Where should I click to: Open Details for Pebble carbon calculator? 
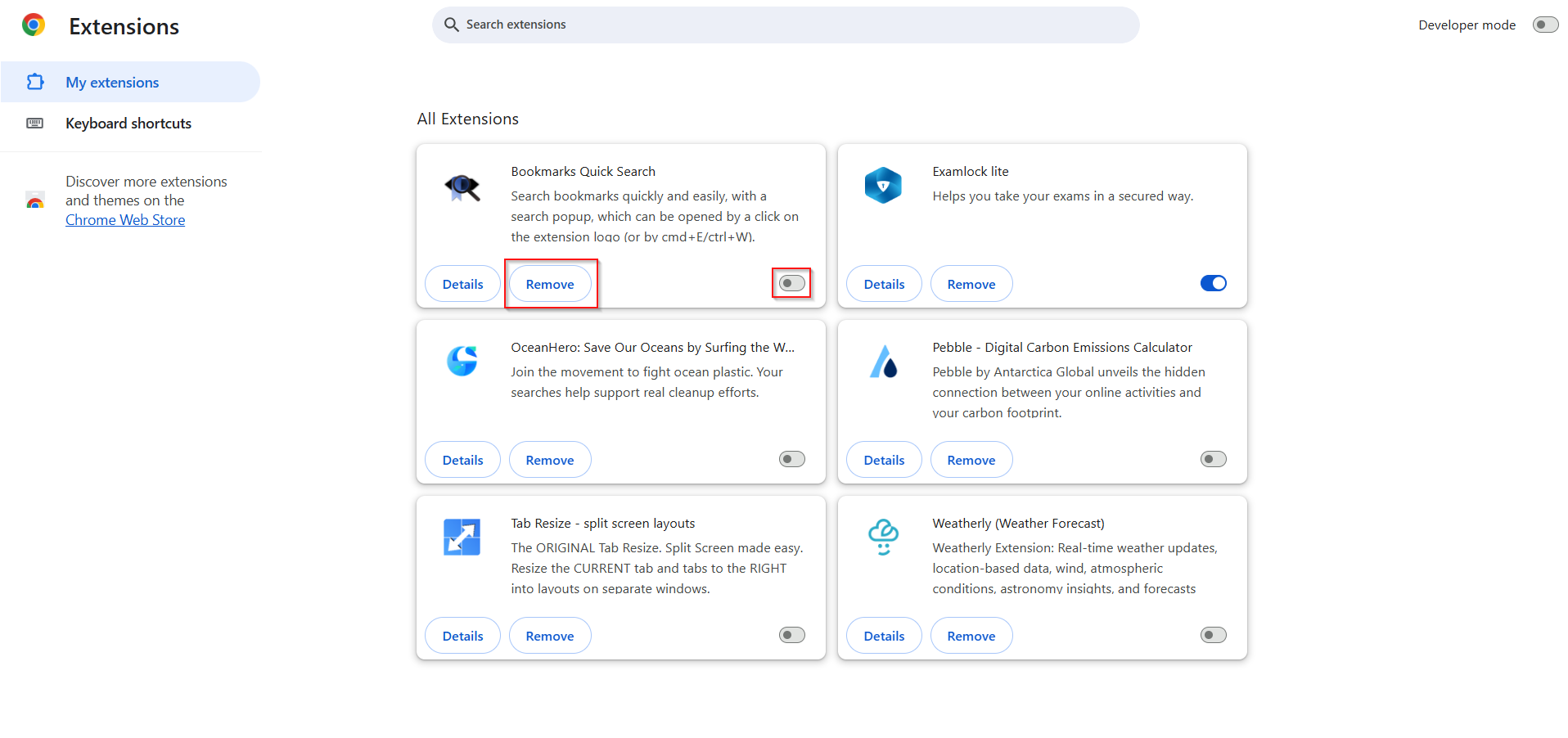click(x=884, y=460)
